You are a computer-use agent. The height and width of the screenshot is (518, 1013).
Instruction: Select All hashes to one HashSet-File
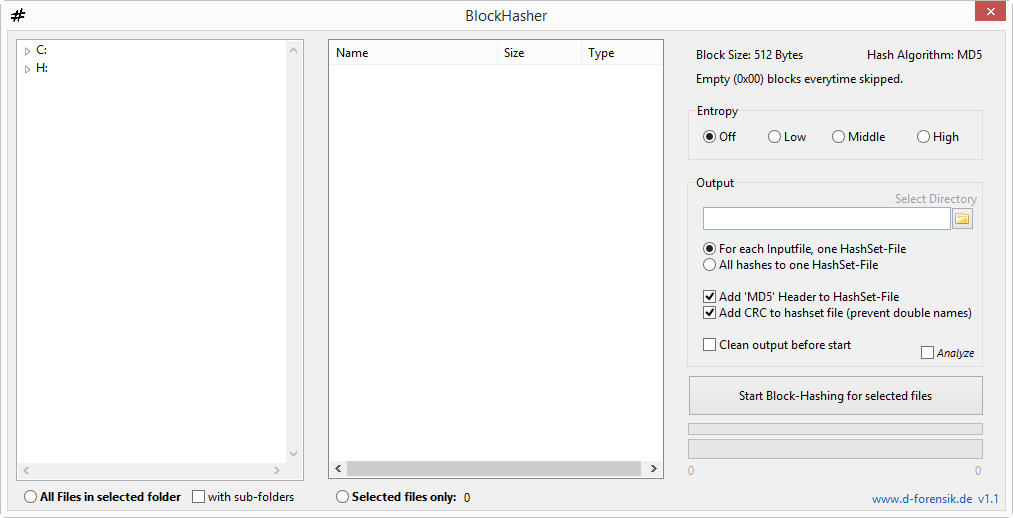709,265
